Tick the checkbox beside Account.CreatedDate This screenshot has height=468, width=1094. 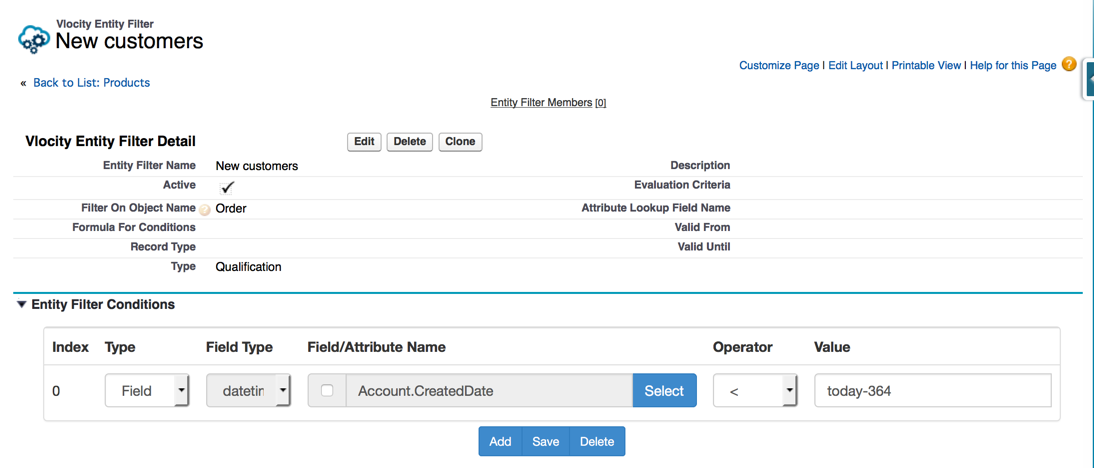[x=327, y=391]
